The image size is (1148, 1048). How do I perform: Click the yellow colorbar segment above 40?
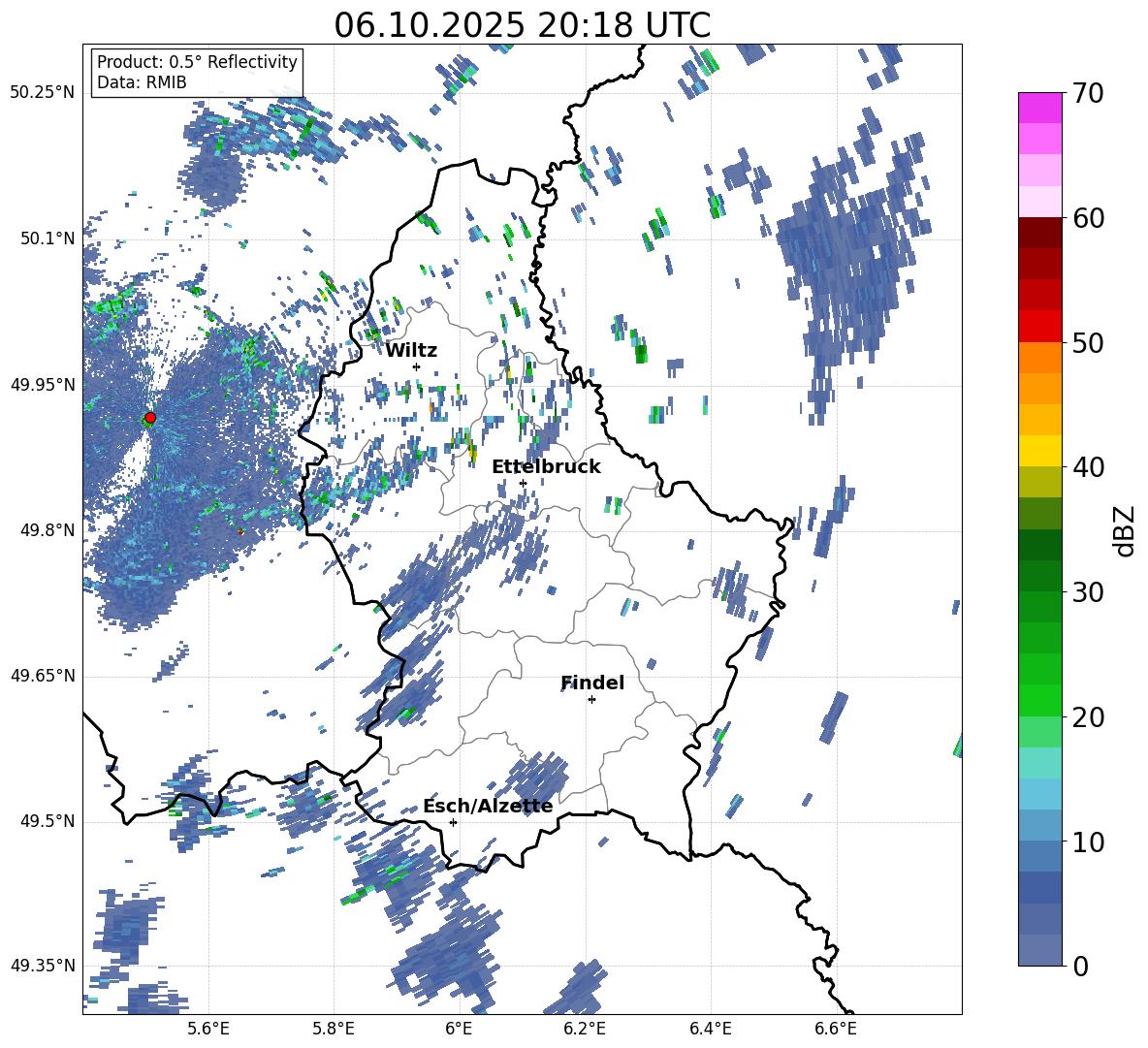tap(1039, 451)
